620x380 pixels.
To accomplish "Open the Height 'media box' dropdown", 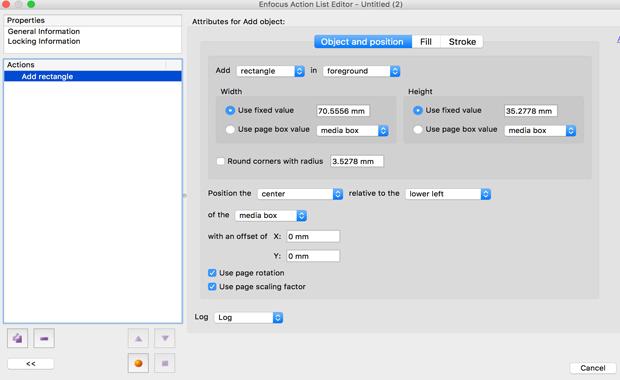I will pyautogui.click(x=540, y=130).
